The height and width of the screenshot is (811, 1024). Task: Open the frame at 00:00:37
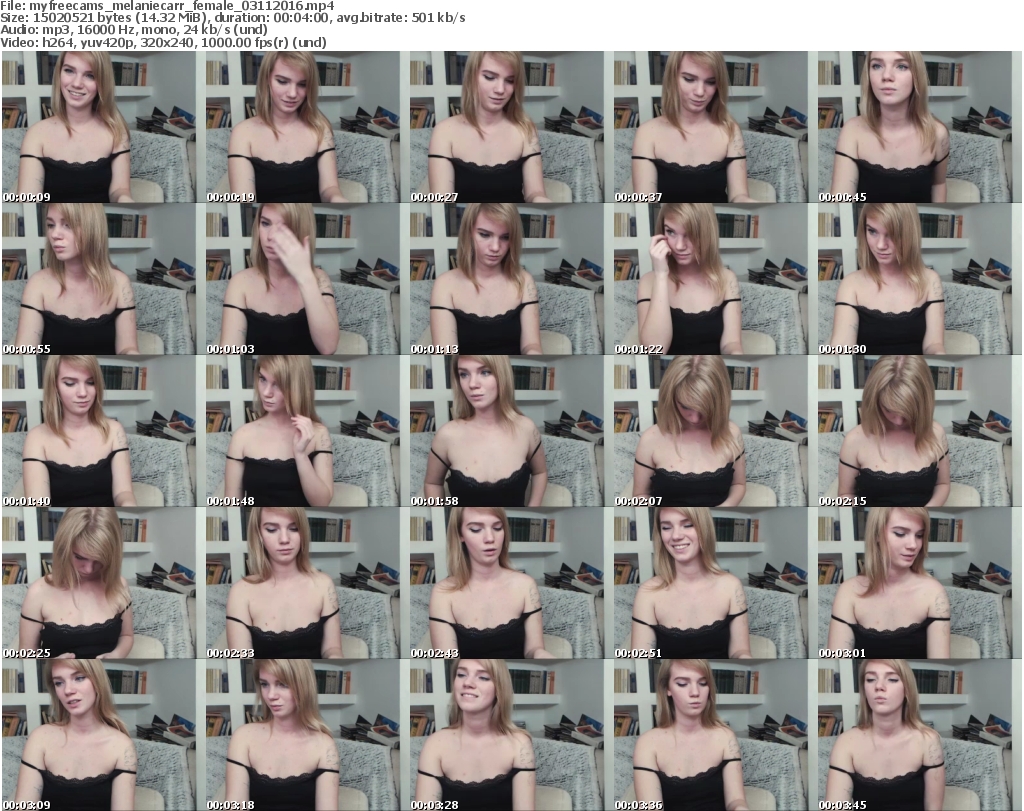[x=711, y=127]
